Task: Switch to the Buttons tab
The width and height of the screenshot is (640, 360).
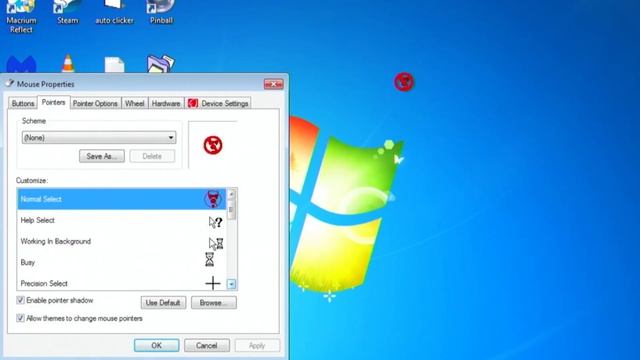Action: (23, 104)
